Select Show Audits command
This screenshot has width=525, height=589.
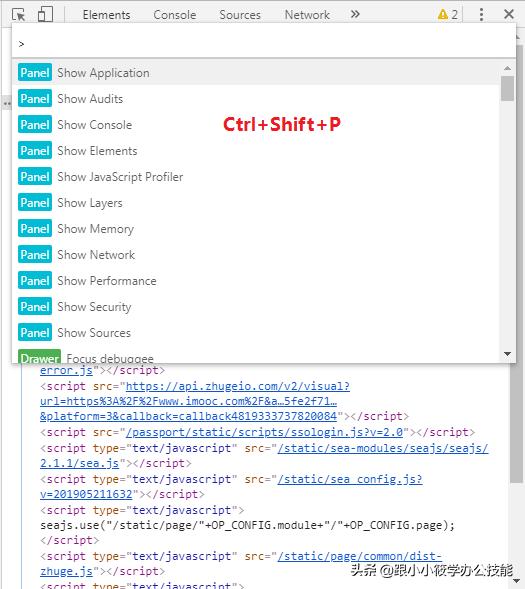255,99
